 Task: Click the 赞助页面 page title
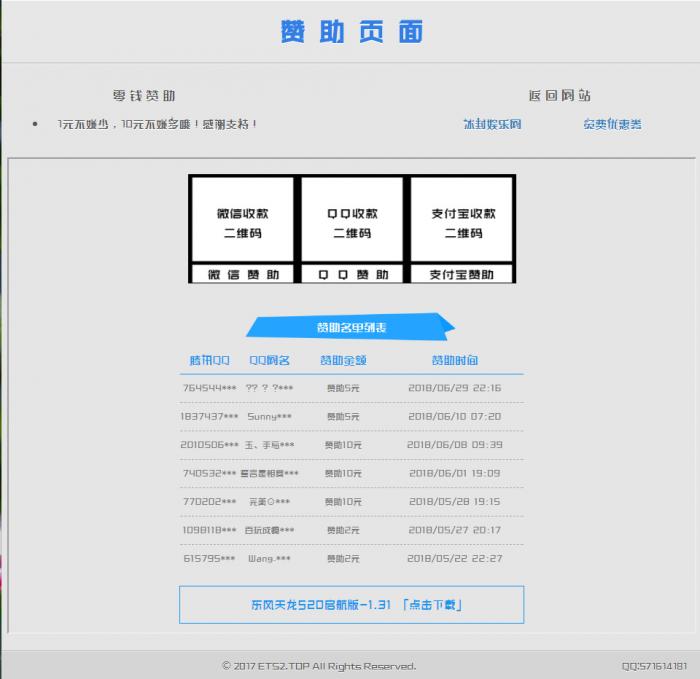pyautogui.click(x=351, y=32)
